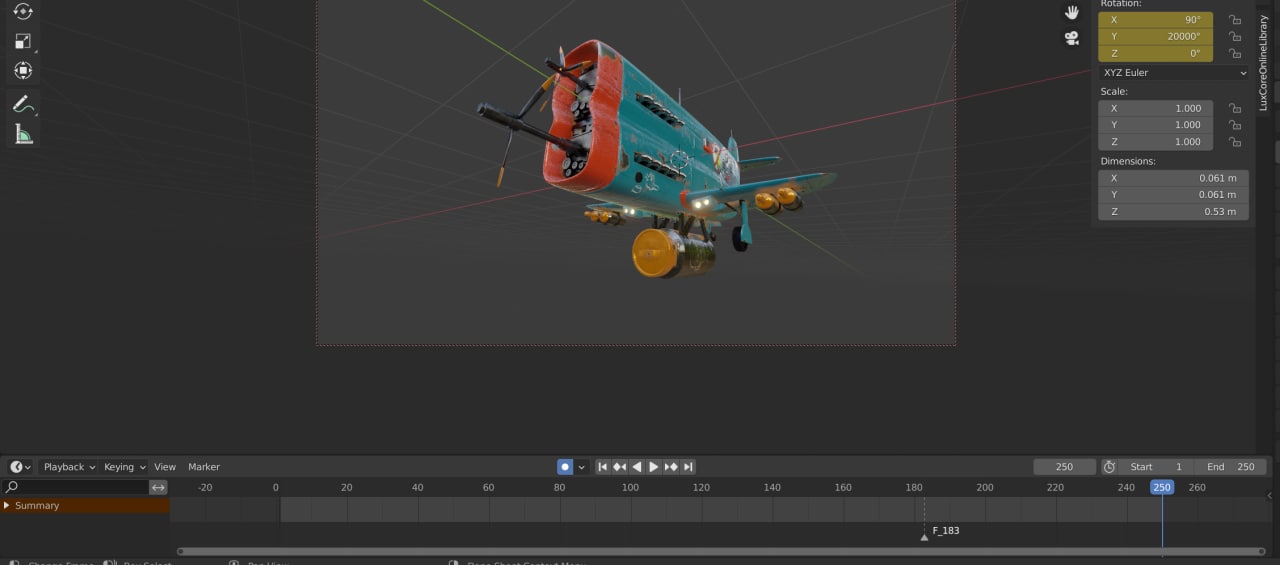Jump to the previous keyframe
This screenshot has width=1280, height=565.
[x=619, y=467]
